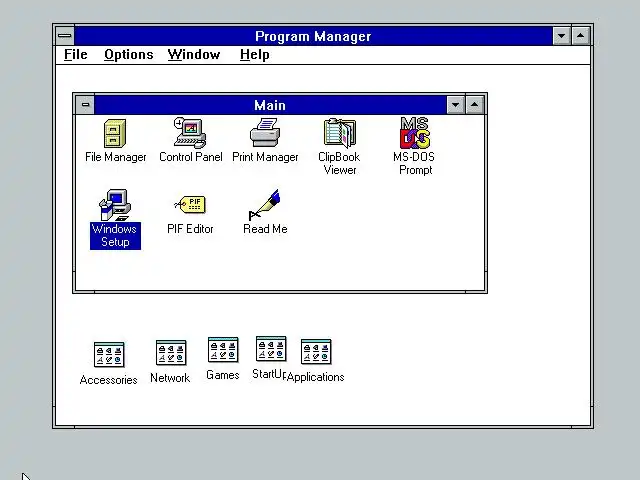Select the Read Me pen icon
The image size is (640, 480).
click(264, 205)
